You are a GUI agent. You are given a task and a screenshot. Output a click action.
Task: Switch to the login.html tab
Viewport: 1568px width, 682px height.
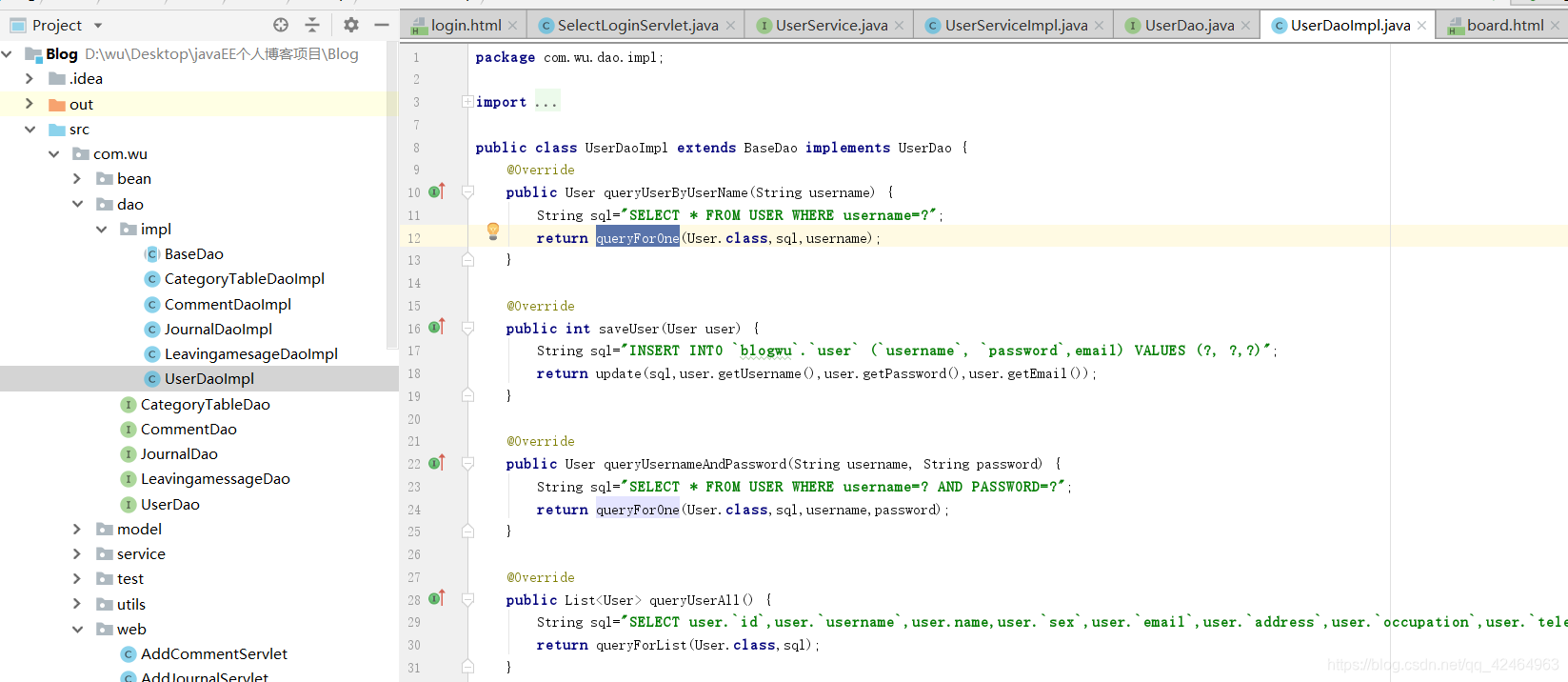[466, 26]
